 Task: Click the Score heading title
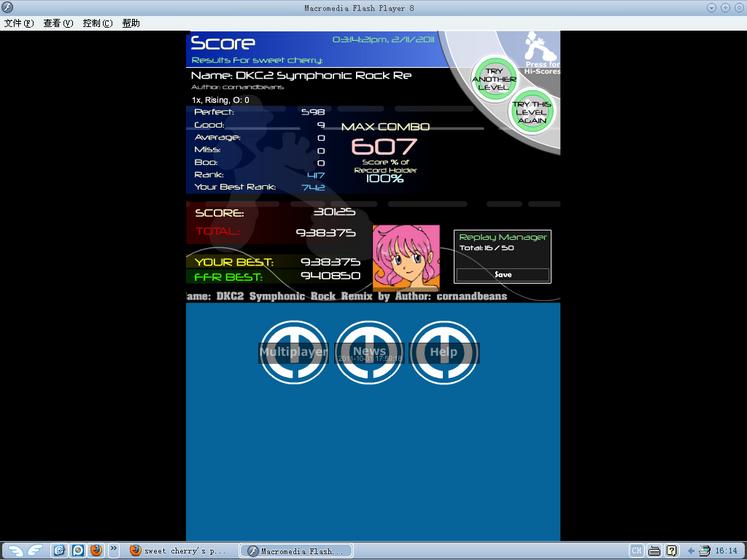click(x=222, y=43)
